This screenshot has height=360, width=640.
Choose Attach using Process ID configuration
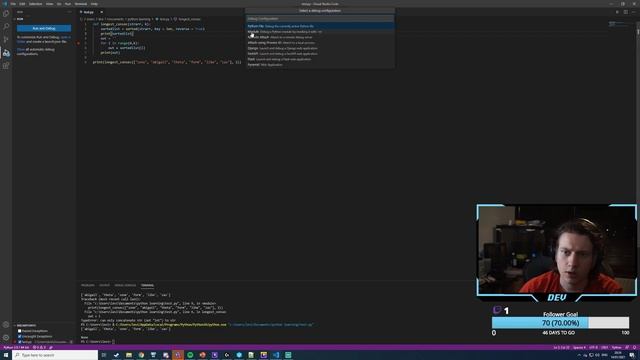(x=320, y=42)
